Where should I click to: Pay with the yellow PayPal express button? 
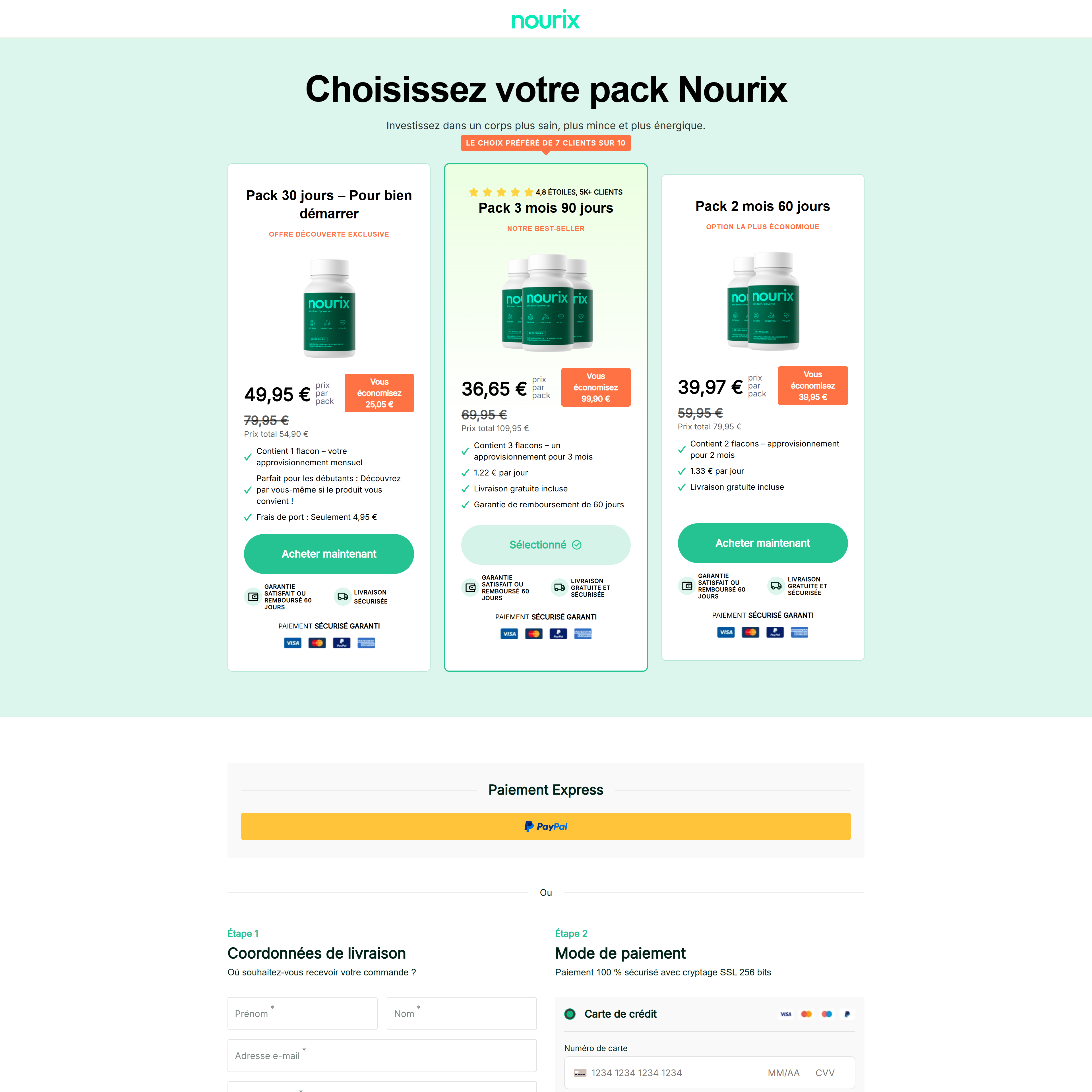pos(545,826)
